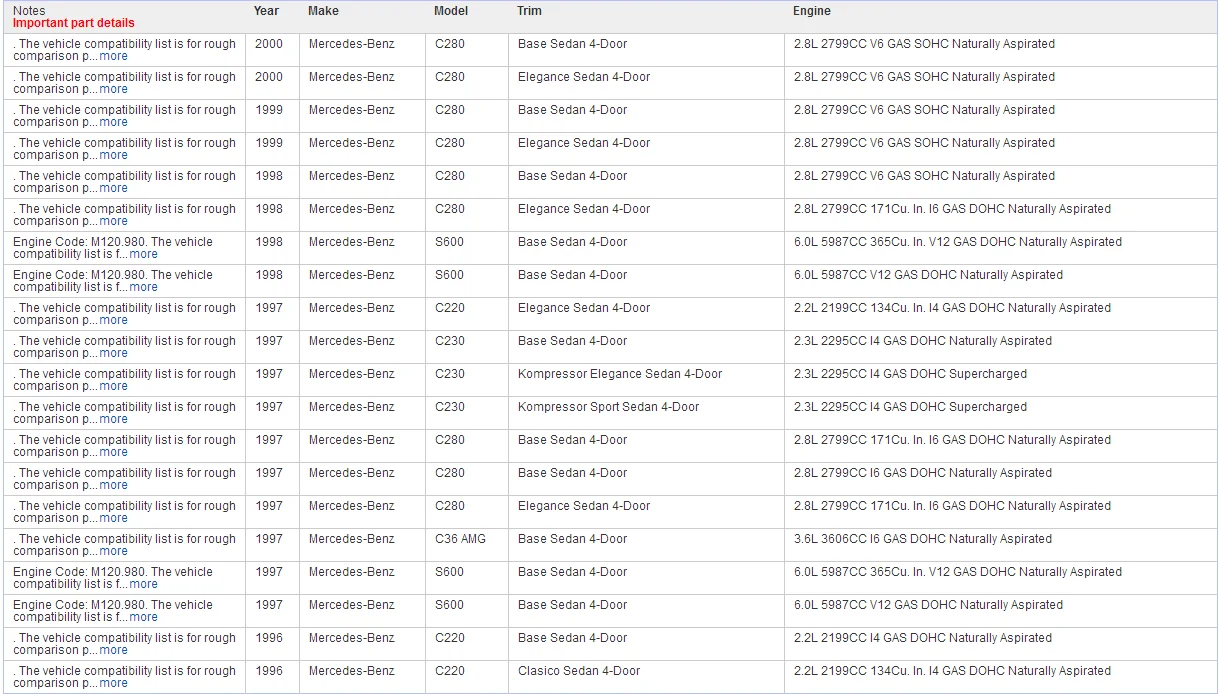1219x695 pixels.
Task: Click the Model column header
Action: [x=451, y=11]
